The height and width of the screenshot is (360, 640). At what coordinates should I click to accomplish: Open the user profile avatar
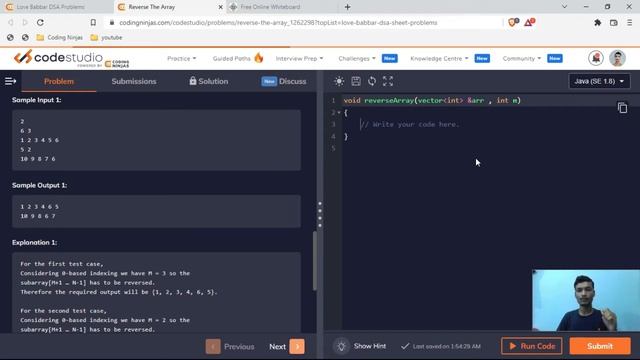tap(618, 58)
